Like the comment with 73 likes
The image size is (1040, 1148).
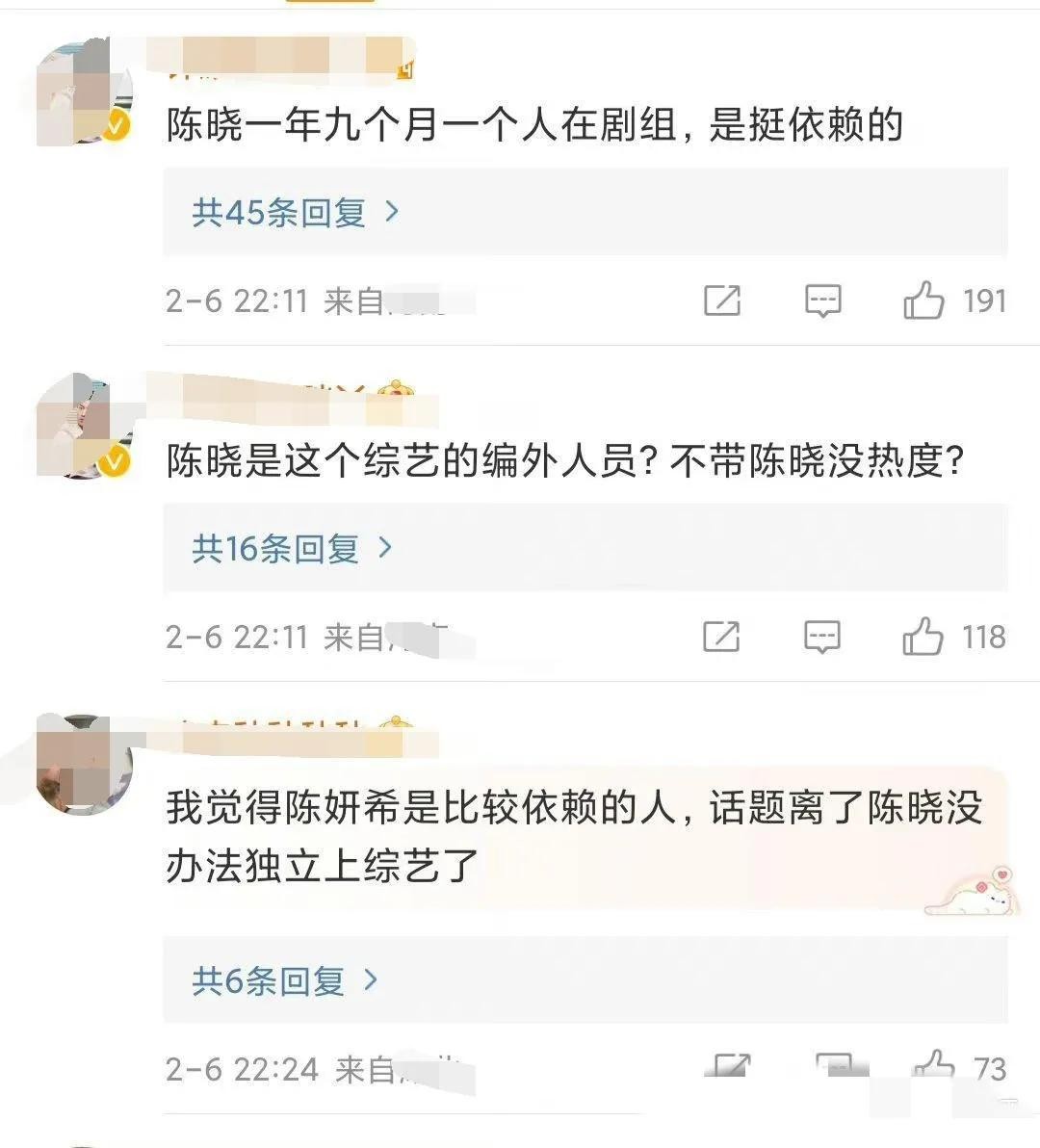tap(932, 1067)
